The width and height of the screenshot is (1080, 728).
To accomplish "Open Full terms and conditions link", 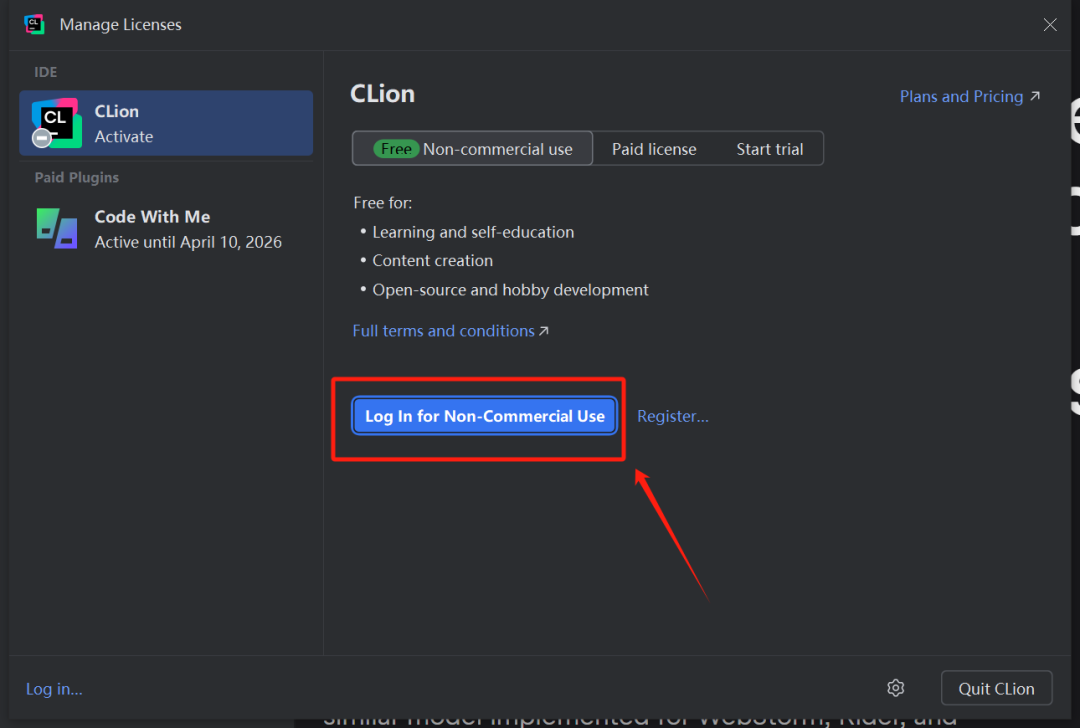I will pos(450,331).
